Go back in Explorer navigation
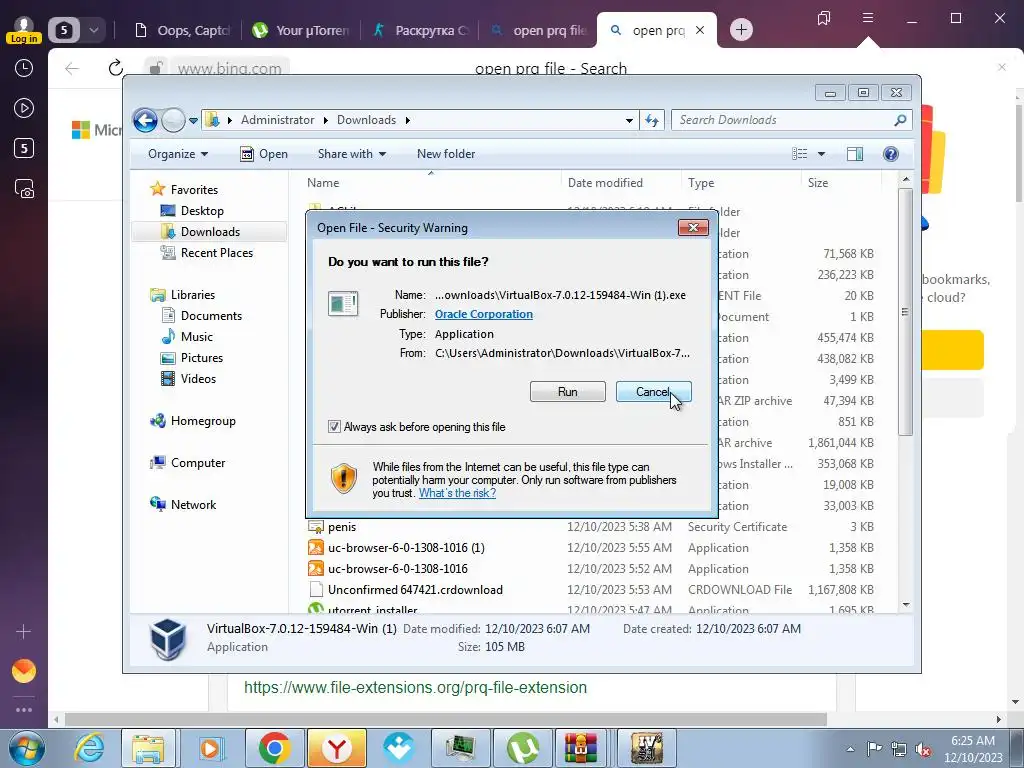 tap(145, 120)
